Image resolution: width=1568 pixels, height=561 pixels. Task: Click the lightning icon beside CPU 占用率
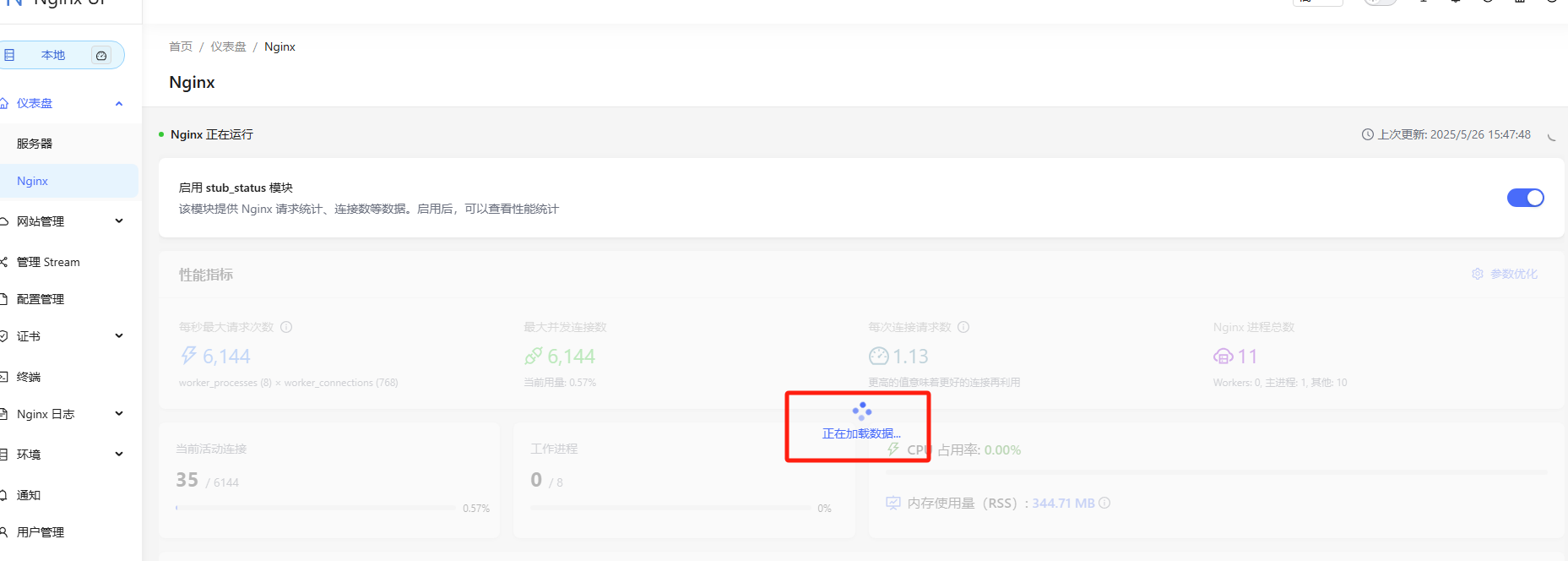(x=893, y=449)
